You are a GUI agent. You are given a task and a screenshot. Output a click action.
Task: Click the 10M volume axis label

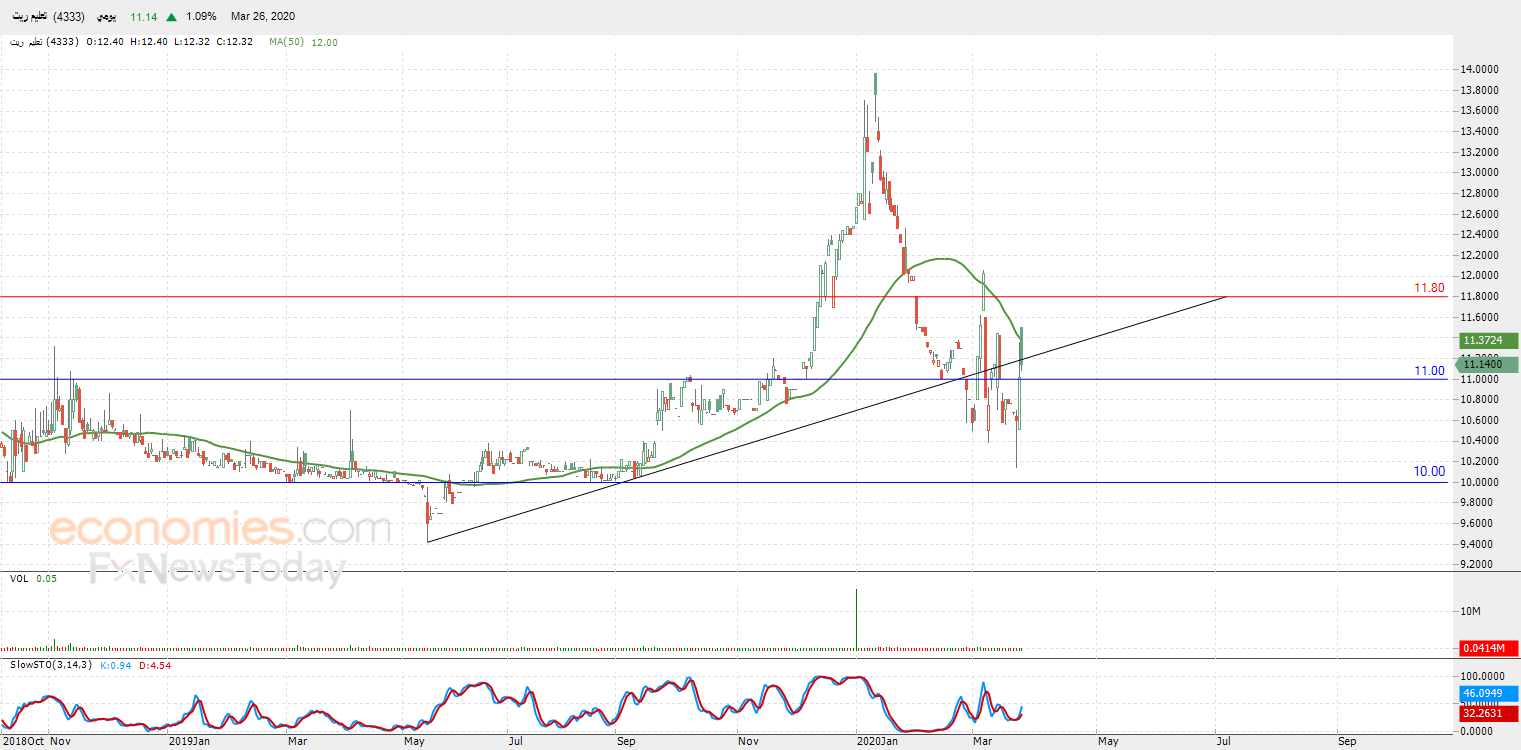click(x=1472, y=611)
